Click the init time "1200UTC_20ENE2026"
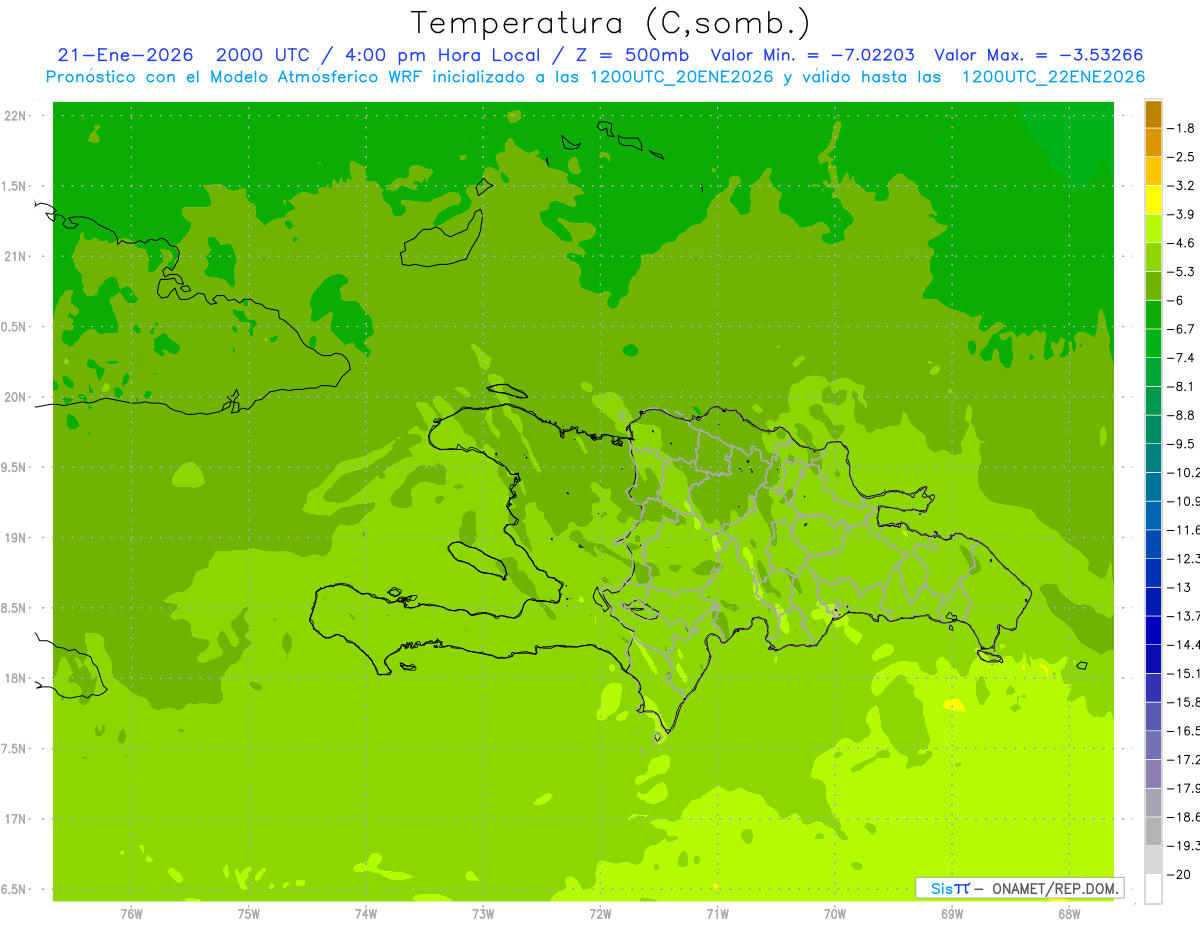This screenshot has height=927, width=1200. click(x=683, y=77)
